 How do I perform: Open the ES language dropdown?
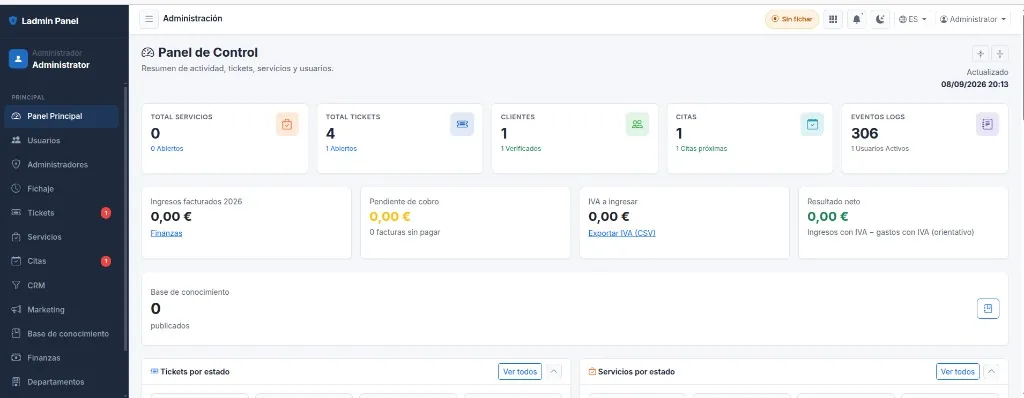[912, 20]
